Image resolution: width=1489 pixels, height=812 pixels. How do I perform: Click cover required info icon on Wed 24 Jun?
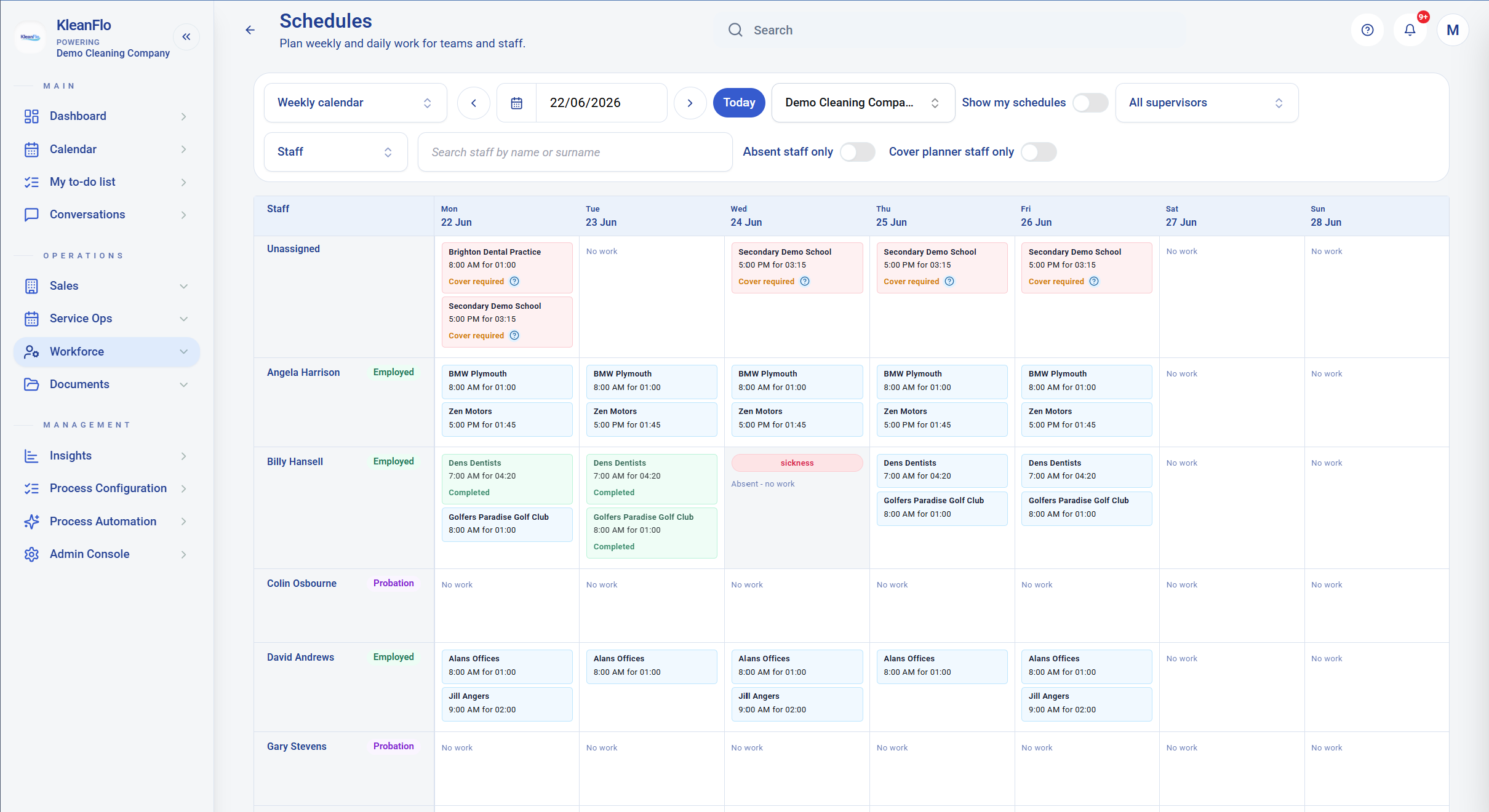(x=805, y=281)
